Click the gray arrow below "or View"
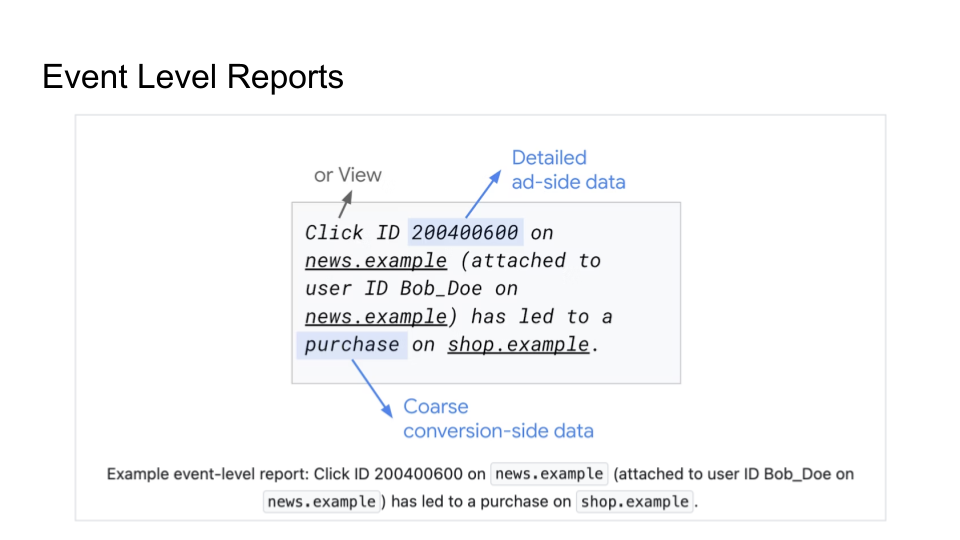Viewport: 960px width, 540px height. click(x=345, y=207)
